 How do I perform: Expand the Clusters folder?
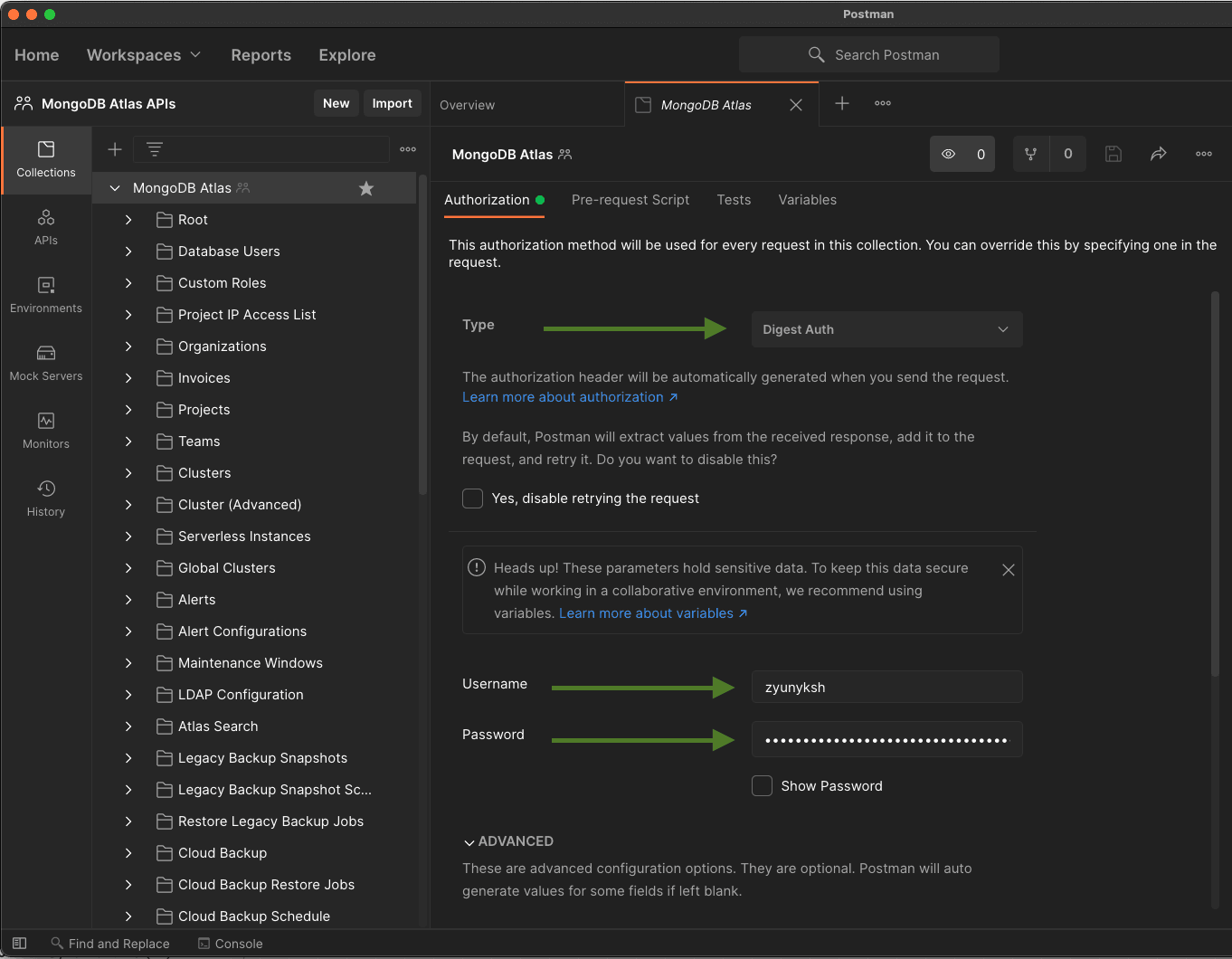[x=128, y=473]
